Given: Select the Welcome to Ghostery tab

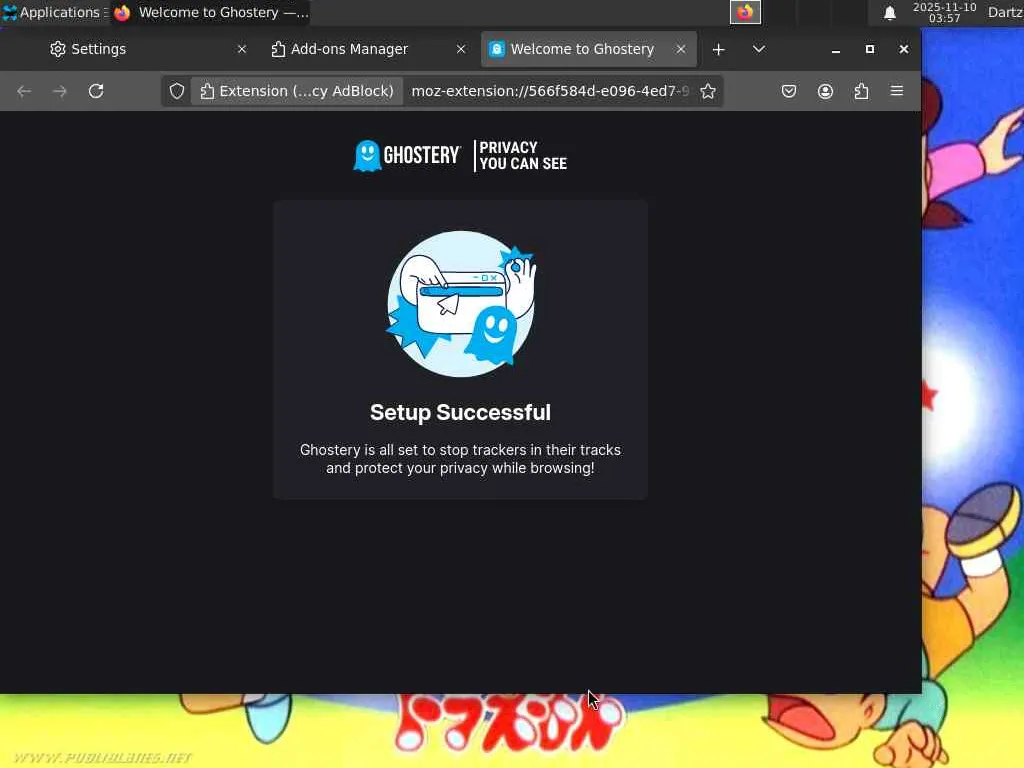Looking at the screenshot, I should [x=589, y=50].
